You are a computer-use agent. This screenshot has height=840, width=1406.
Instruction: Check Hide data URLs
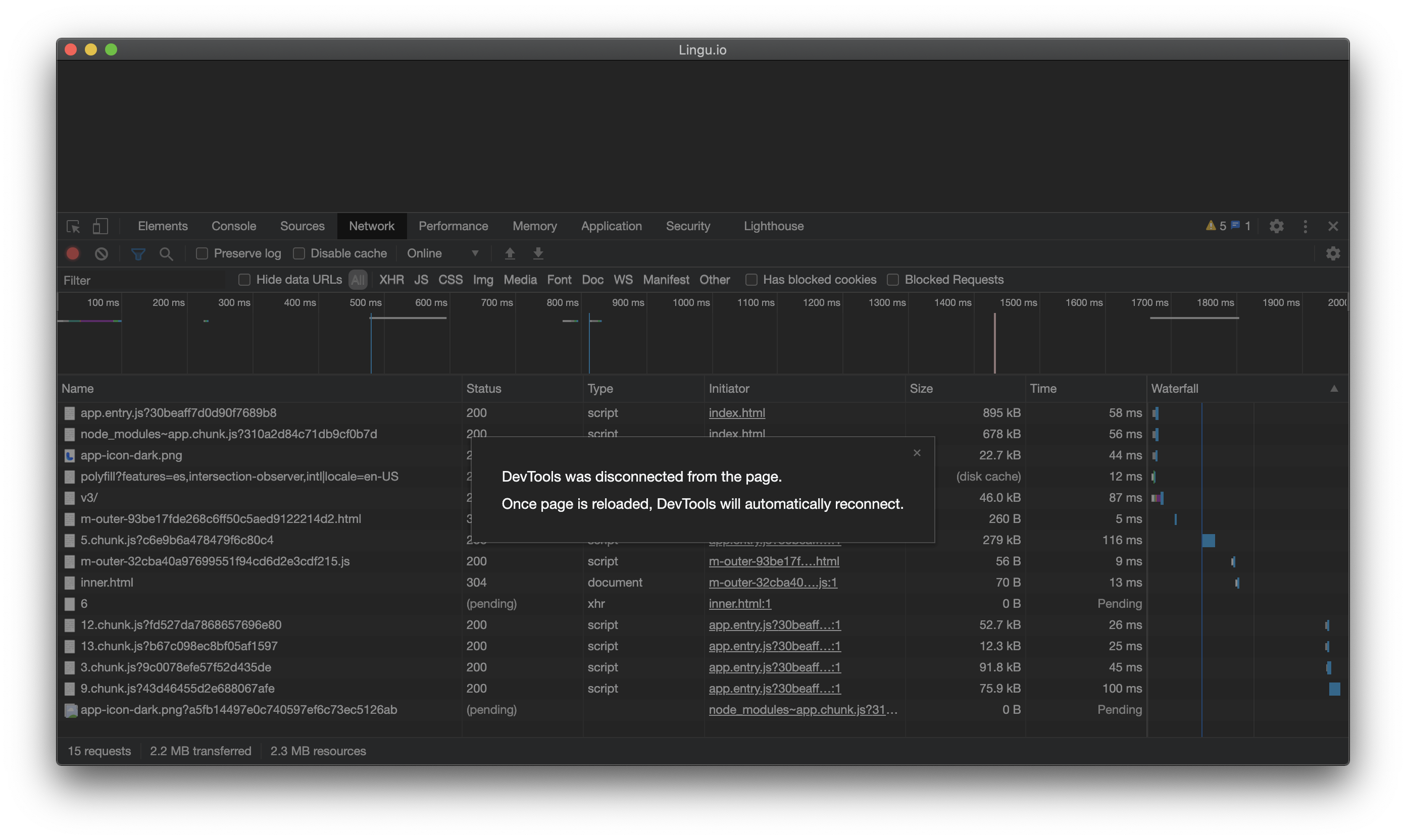(244, 279)
